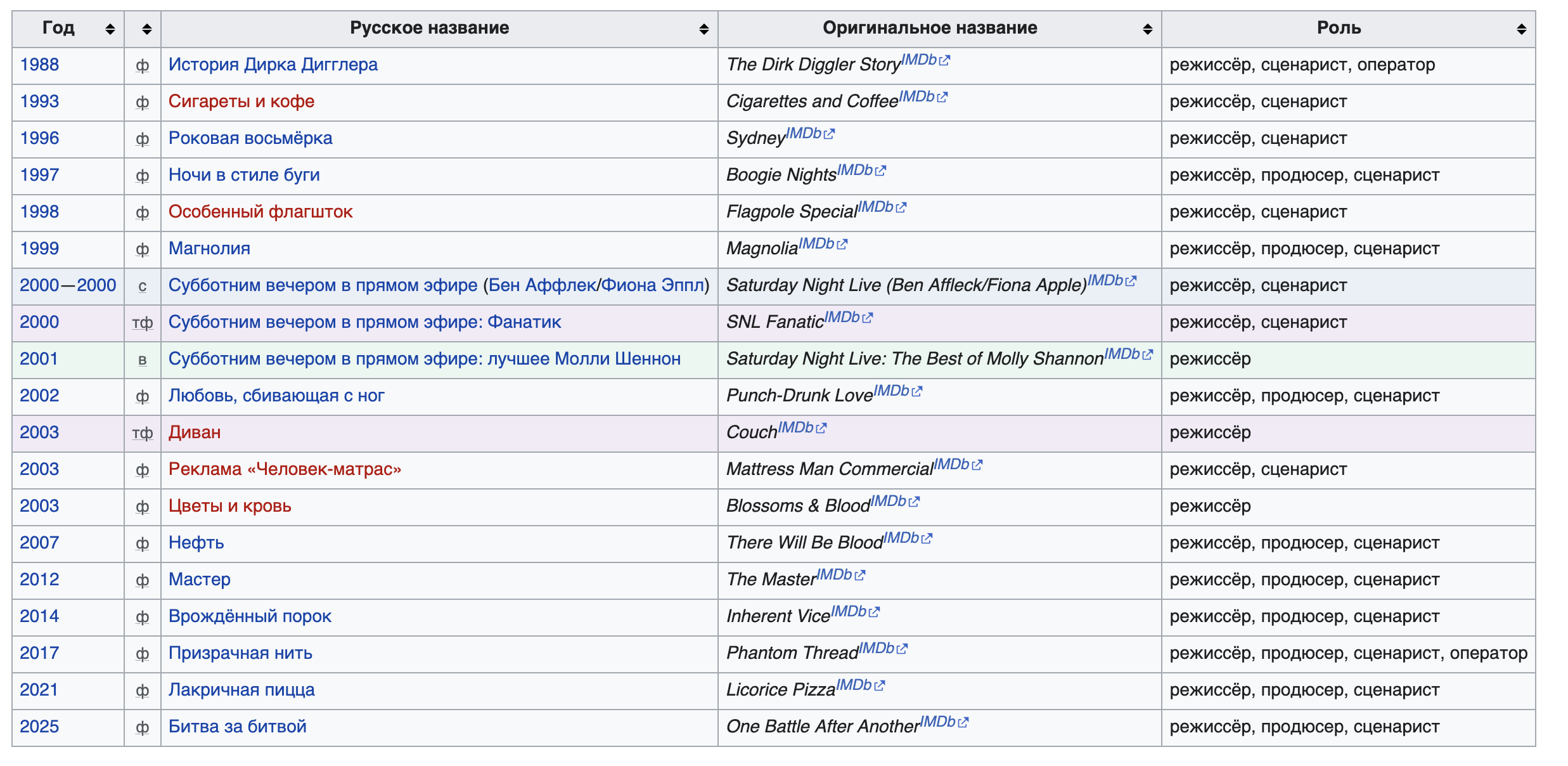Viewport: 1568px width, 766px height.
Task: Open the Бен Аффлек link
Action: [542, 285]
